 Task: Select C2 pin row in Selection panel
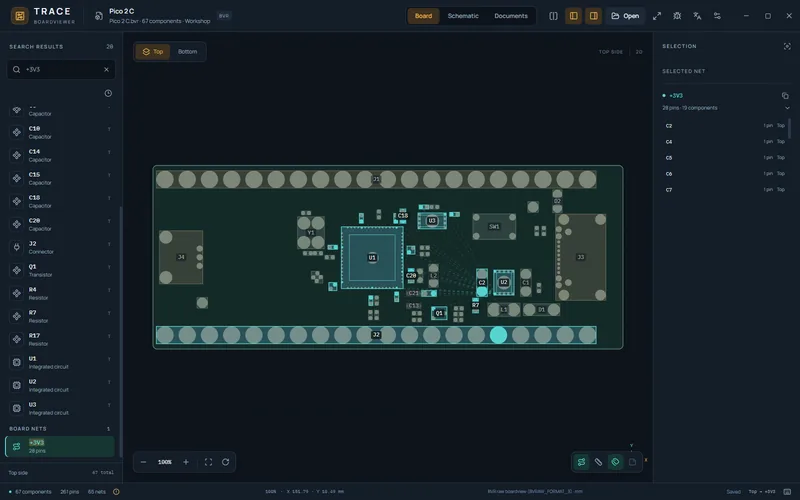724,126
